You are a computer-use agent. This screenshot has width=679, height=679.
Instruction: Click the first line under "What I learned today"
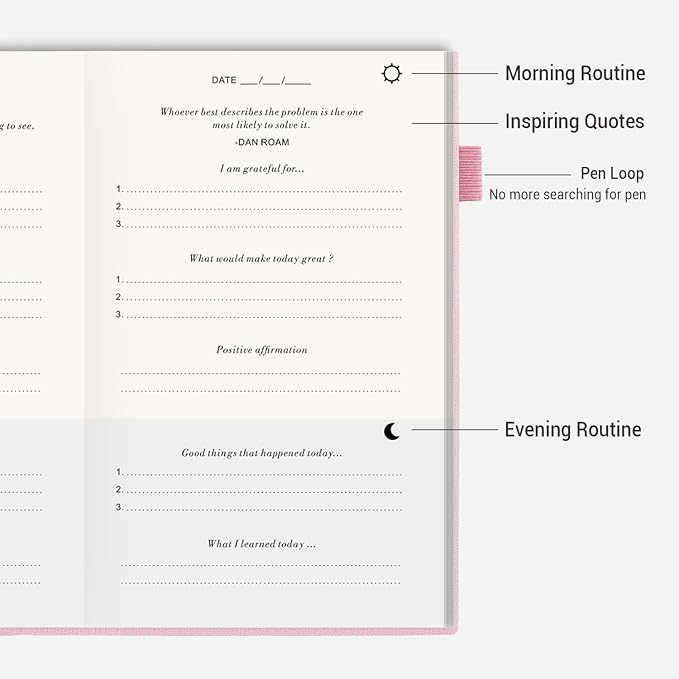261,565
